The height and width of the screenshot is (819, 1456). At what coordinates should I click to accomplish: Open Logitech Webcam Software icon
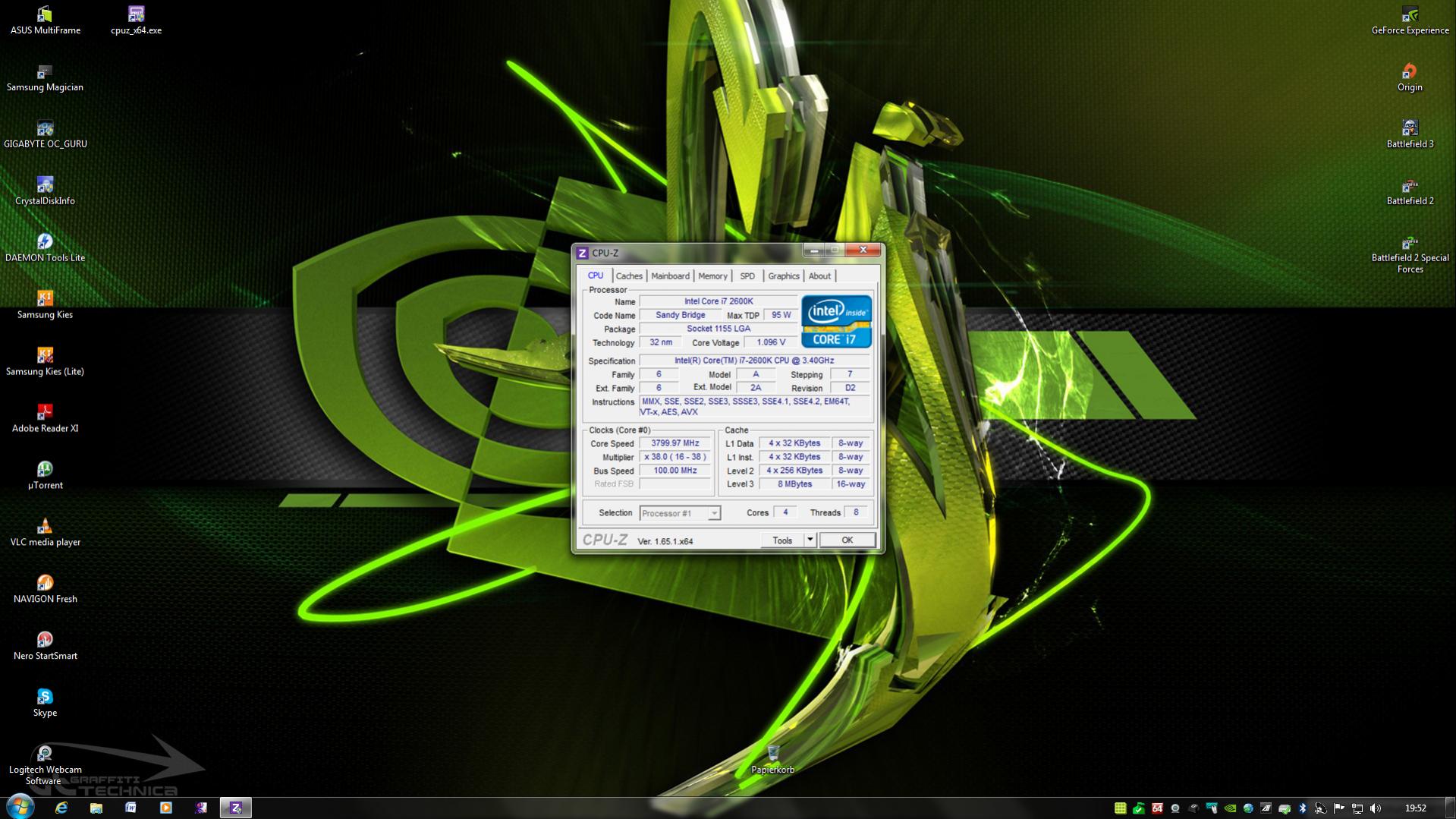45,765
